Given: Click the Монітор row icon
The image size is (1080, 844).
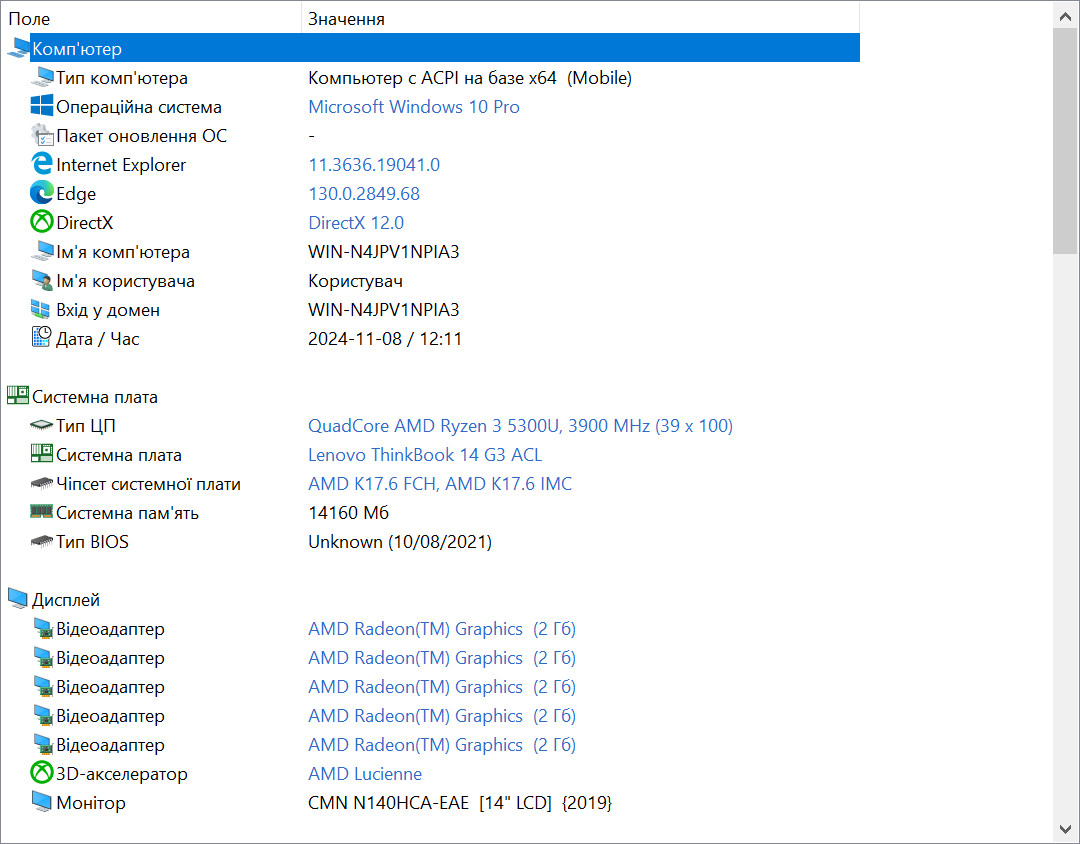Looking at the screenshot, I should click(x=42, y=802).
